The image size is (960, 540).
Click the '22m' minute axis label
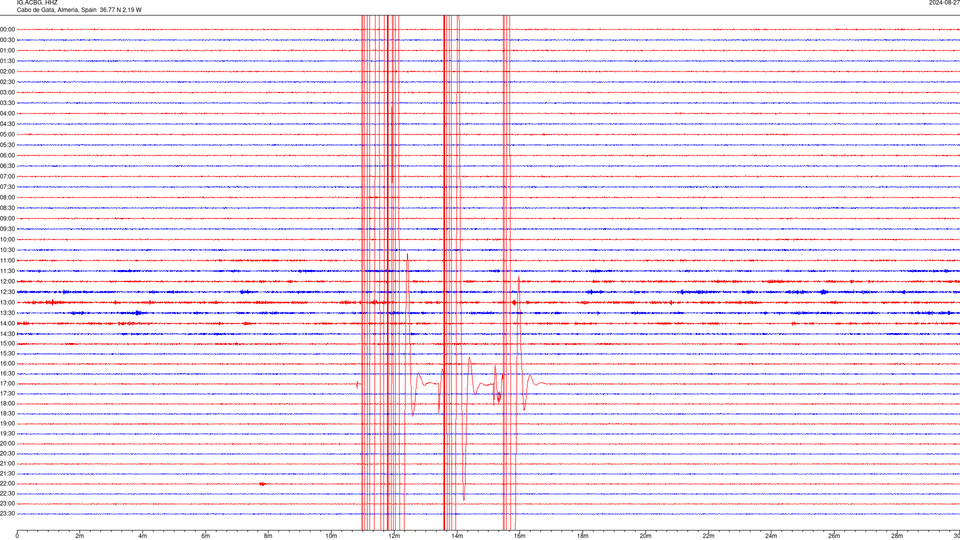coord(708,536)
